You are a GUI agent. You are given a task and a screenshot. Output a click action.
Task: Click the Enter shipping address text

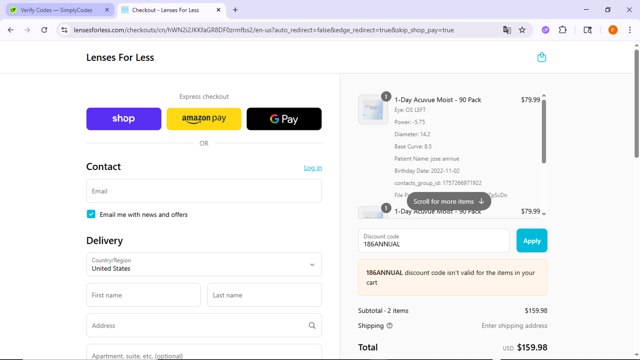point(514,326)
